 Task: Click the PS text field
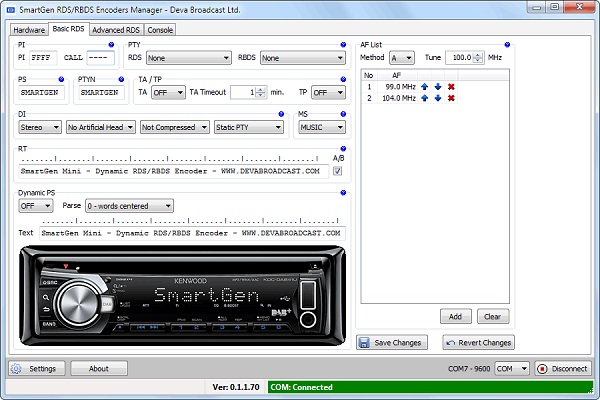click(x=41, y=93)
